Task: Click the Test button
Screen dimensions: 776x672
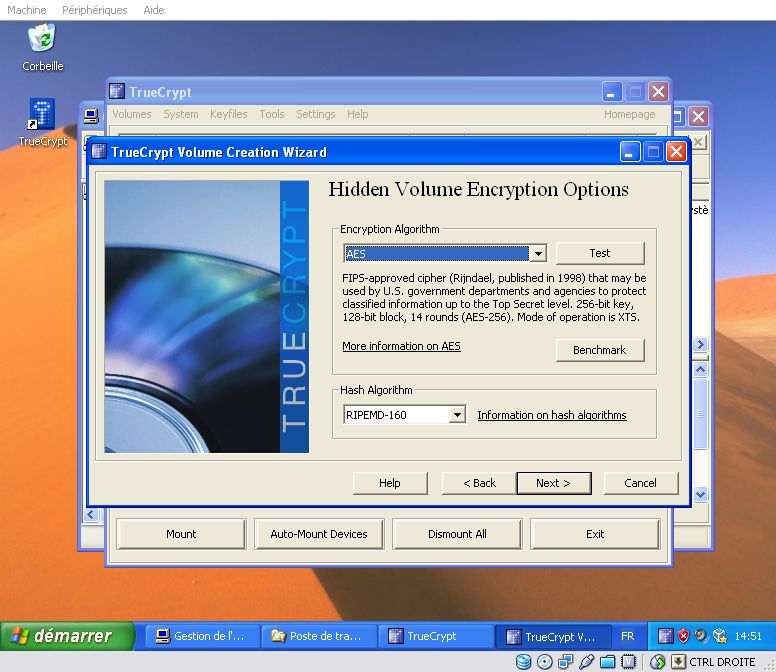Action: [600, 253]
